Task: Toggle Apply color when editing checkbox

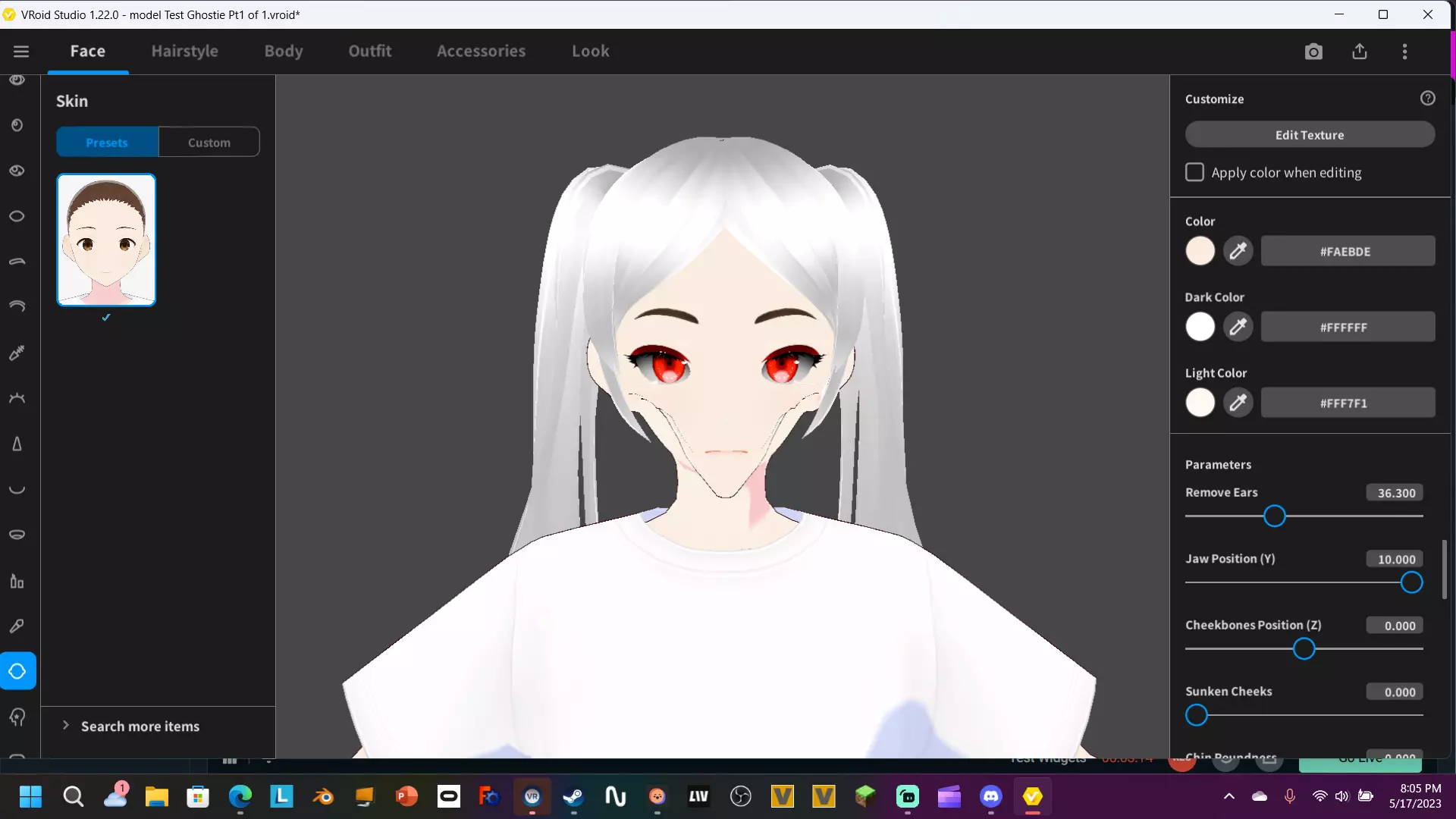Action: click(1194, 172)
